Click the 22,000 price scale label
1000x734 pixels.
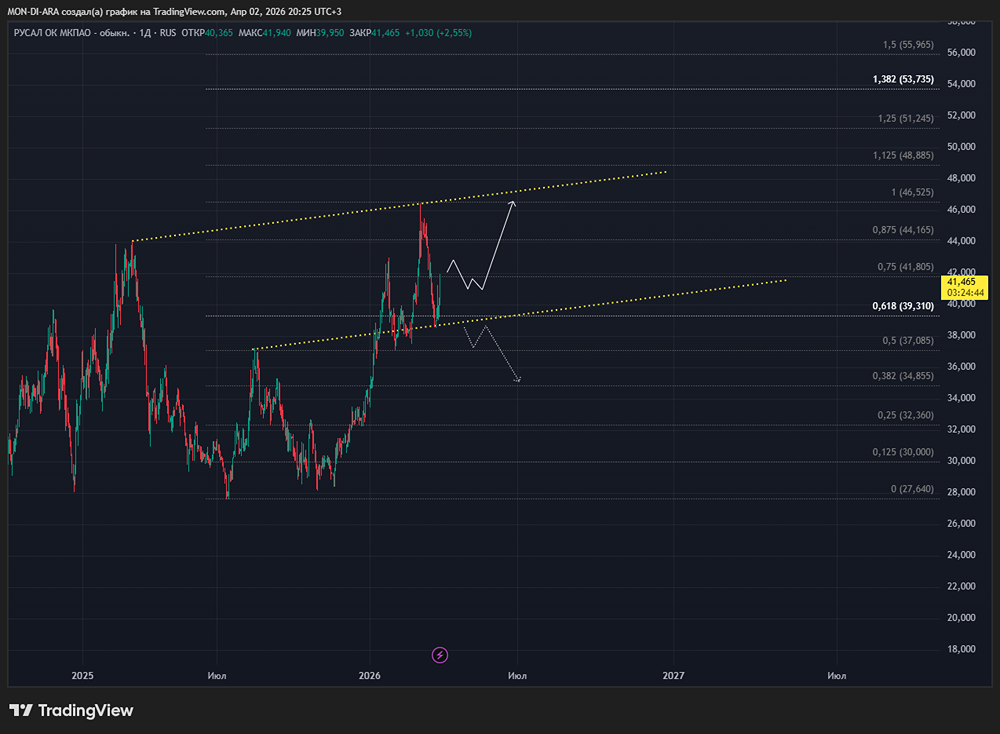point(961,586)
